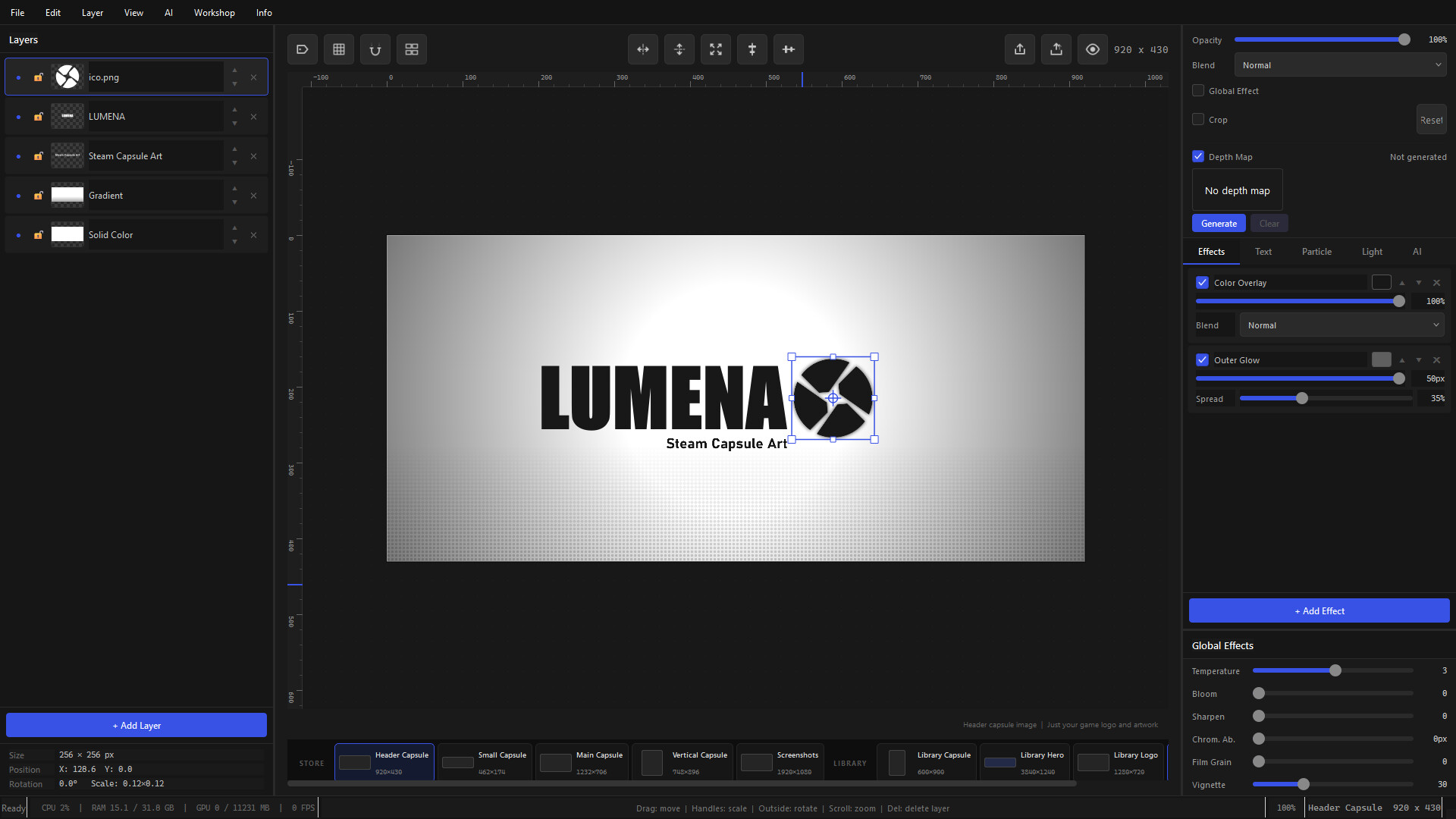Click the Add Effect button
This screenshot has width=1456, height=819.
click(1319, 610)
